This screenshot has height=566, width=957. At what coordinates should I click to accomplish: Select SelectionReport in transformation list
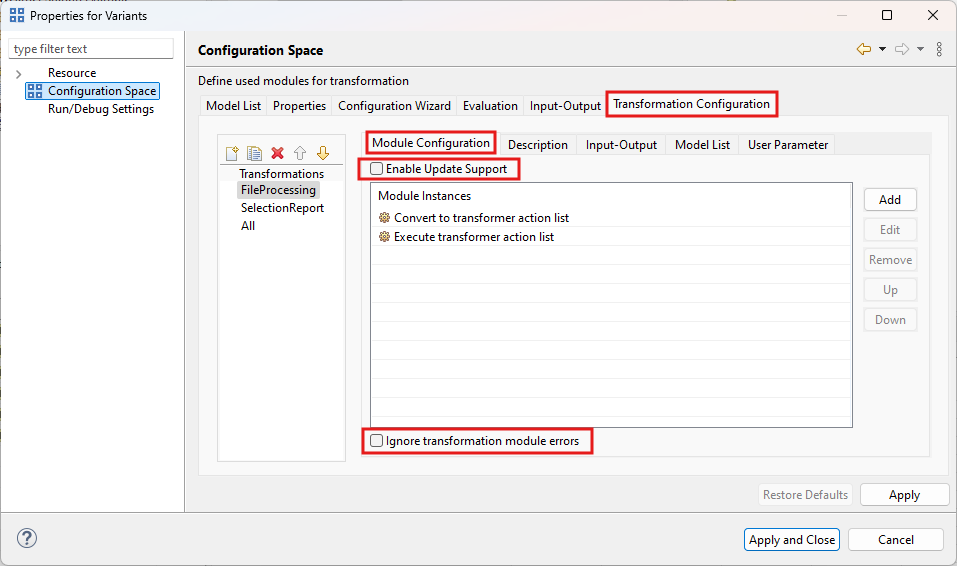282,208
